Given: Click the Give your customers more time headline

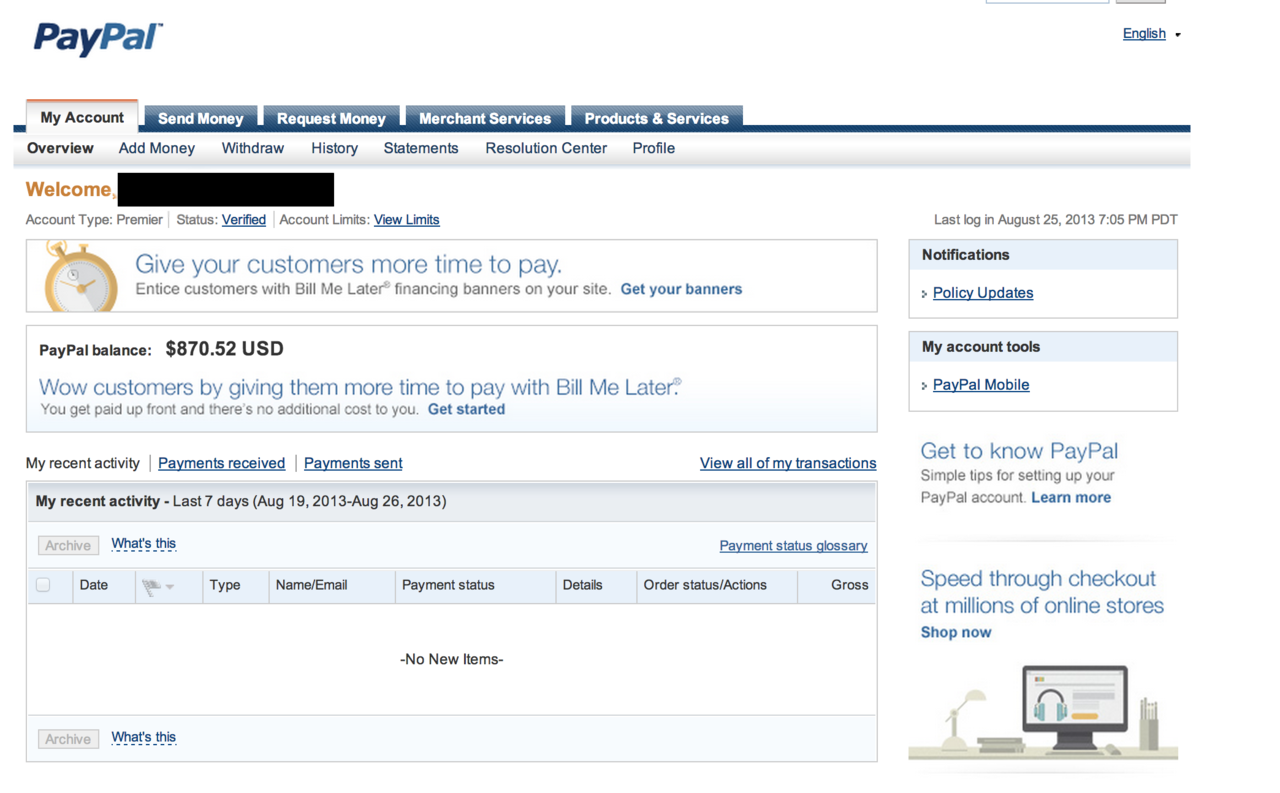Looking at the screenshot, I should click(x=348, y=264).
